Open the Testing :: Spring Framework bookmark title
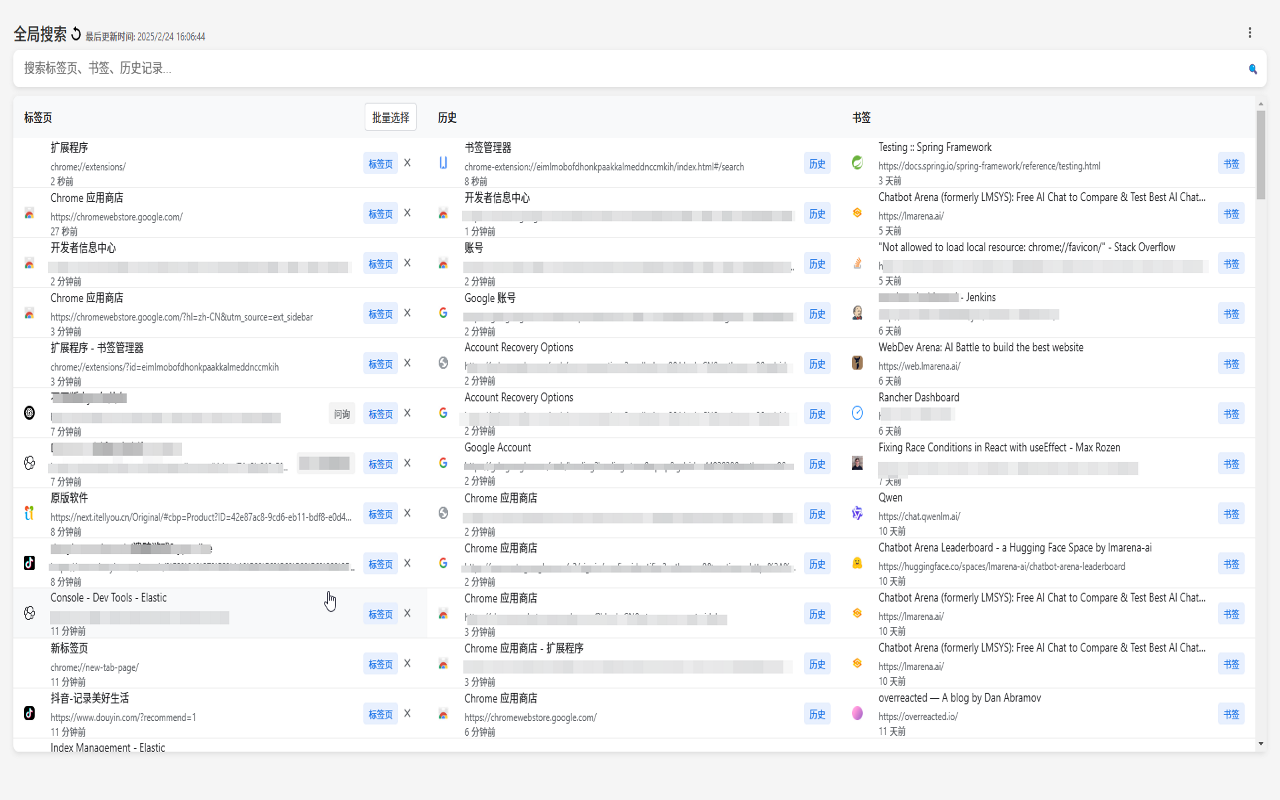Screen dimensions: 1280x800 935,148
